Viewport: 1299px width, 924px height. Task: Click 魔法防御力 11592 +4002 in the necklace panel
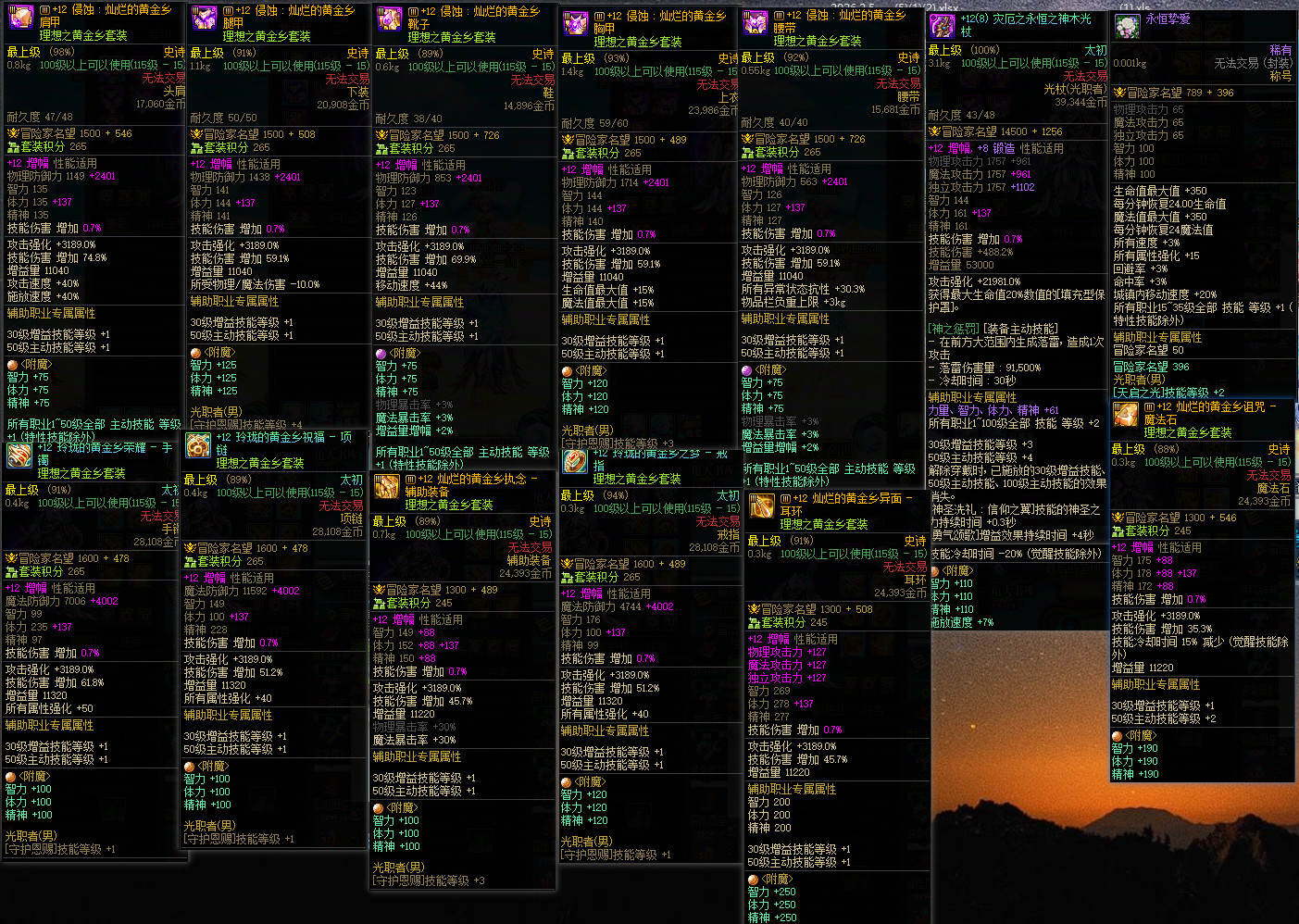pyautogui.click(x=242, y=591)
